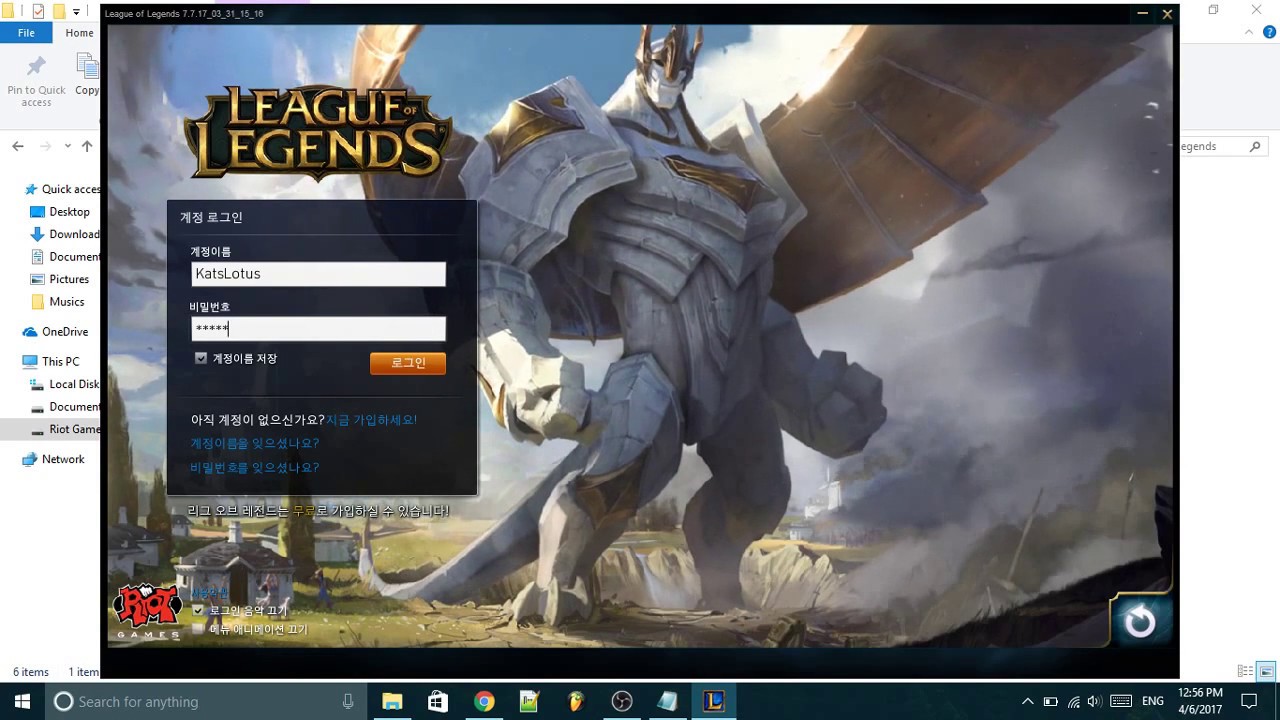Select This PC in the navigation pane
This screenshot has height=720, width=1280.
coord(50,362)
